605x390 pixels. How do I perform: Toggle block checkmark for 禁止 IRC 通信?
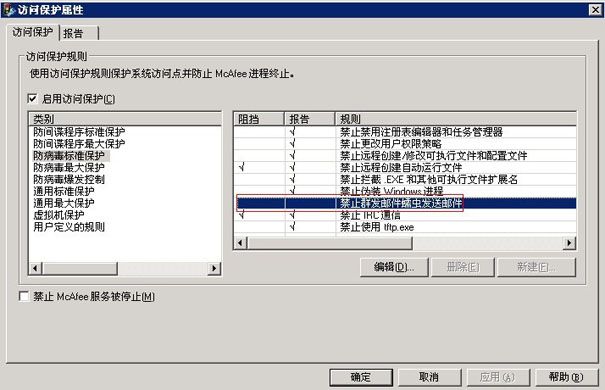click(x=242, y=215)
